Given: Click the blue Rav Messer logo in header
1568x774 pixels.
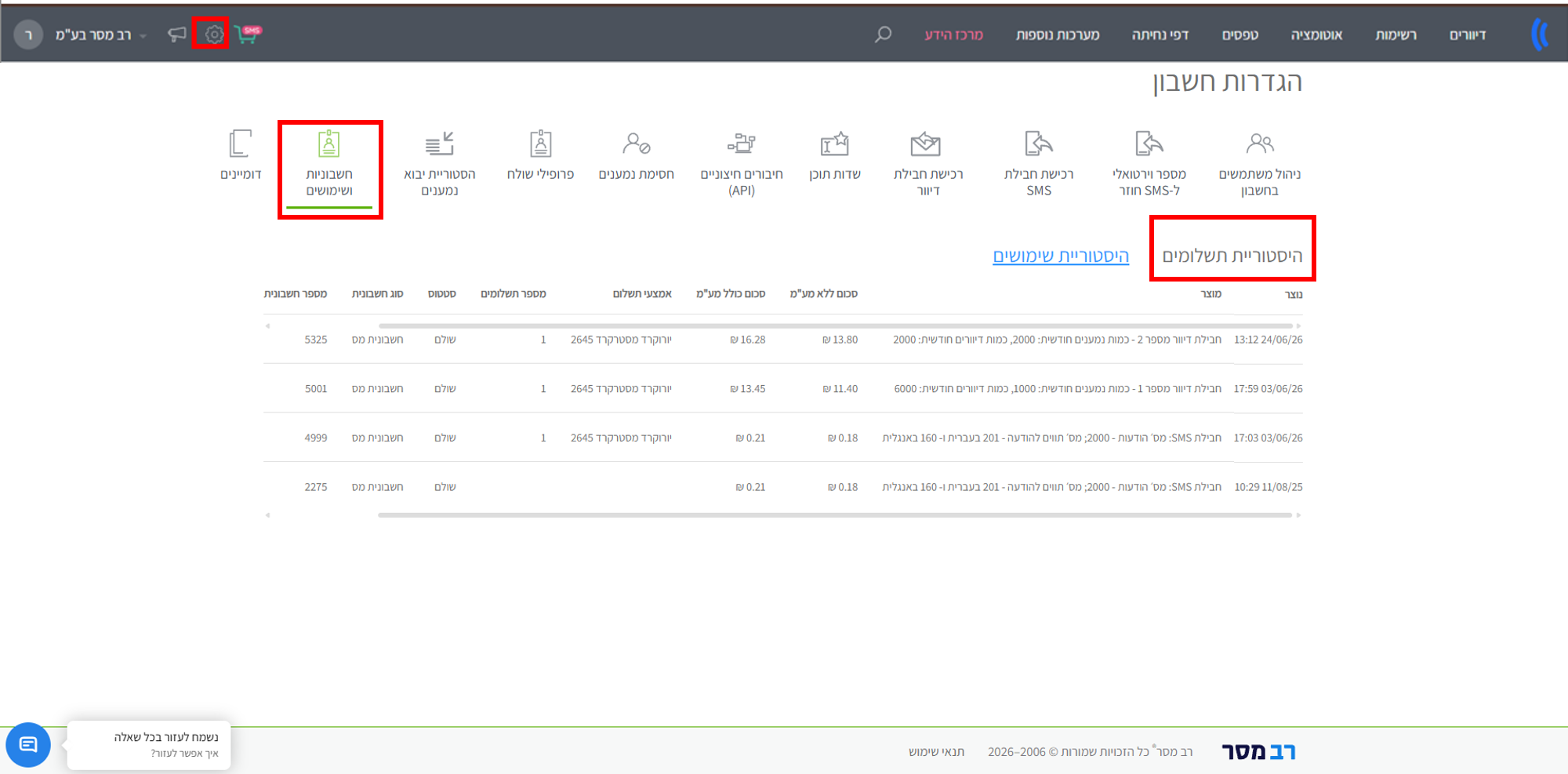Looking at the screenshot, I should point(1540,35).
